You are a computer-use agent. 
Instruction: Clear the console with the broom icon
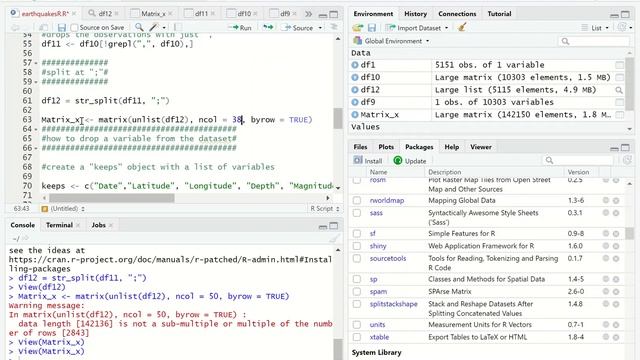click(334, 238)
